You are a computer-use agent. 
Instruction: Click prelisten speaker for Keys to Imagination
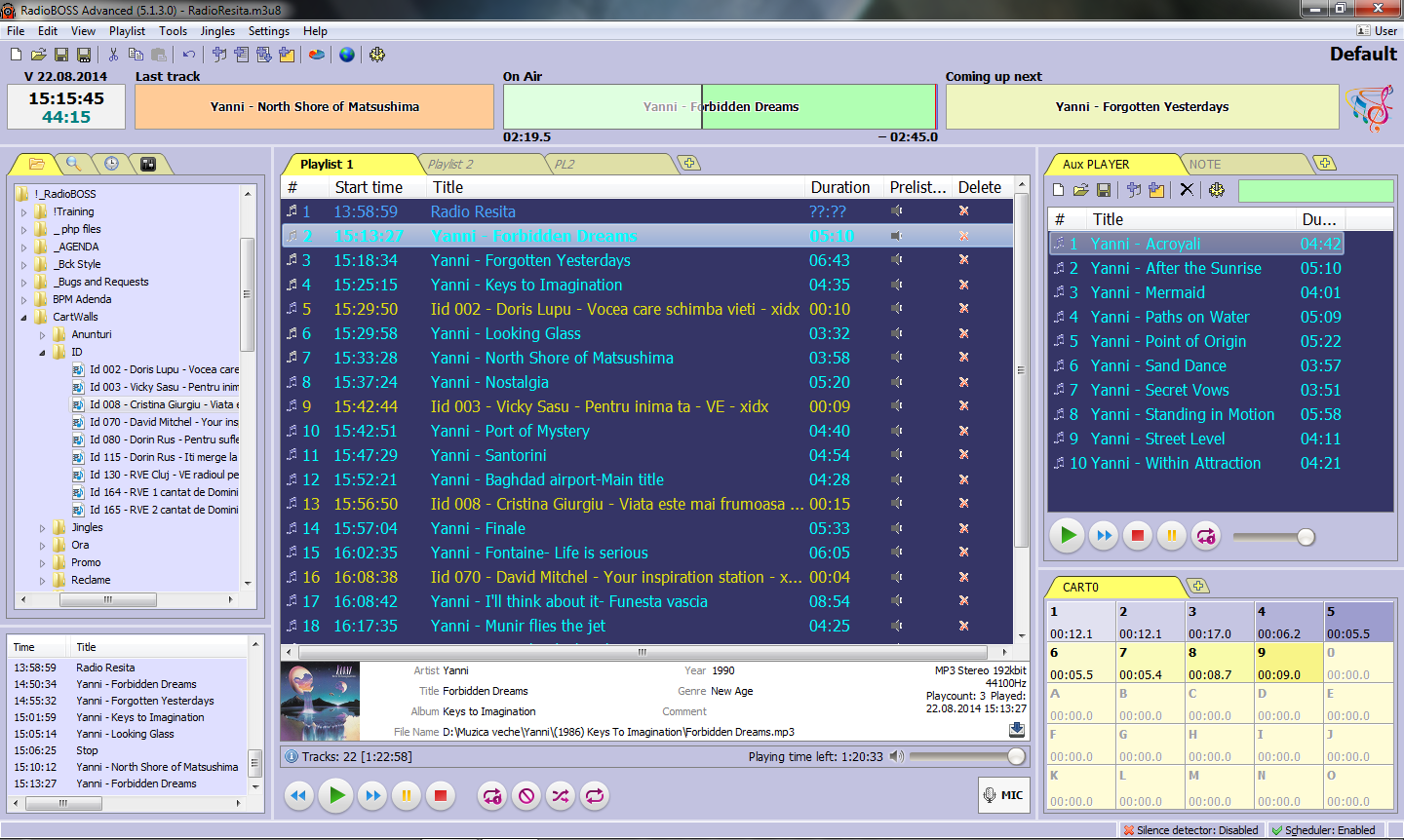tap(896, 285)
